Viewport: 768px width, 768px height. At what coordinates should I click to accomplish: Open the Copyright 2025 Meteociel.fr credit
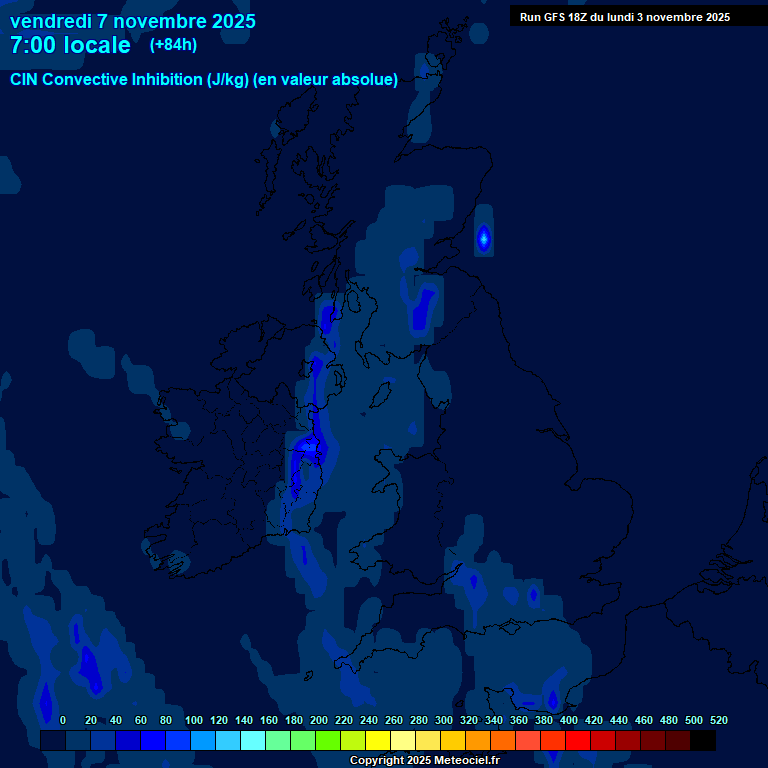(x=424, y=761)
